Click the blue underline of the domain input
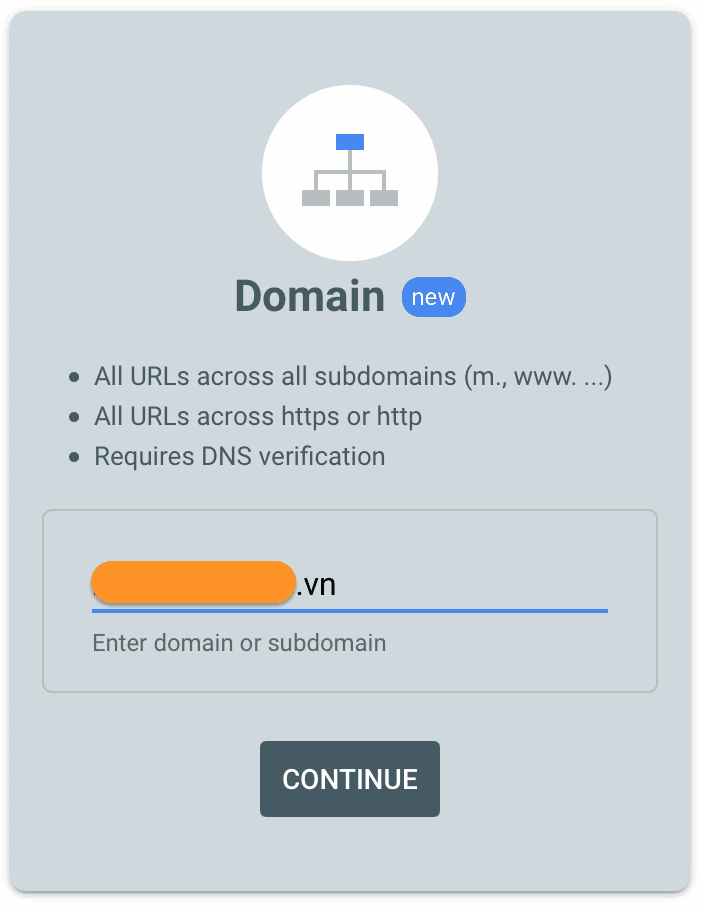Viewport: 704px width, 908px height. coord(349,609)
